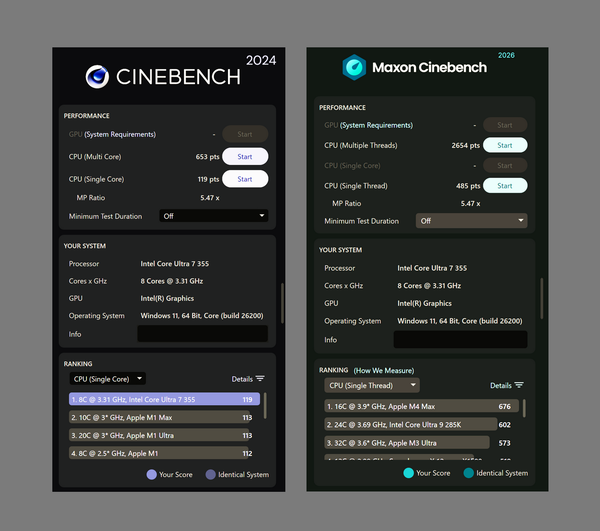Viewport: 600px width, 531px height.
Task: Open the CPU (Single Thread) ranking dropdown
Action: [x=372, y=385]
